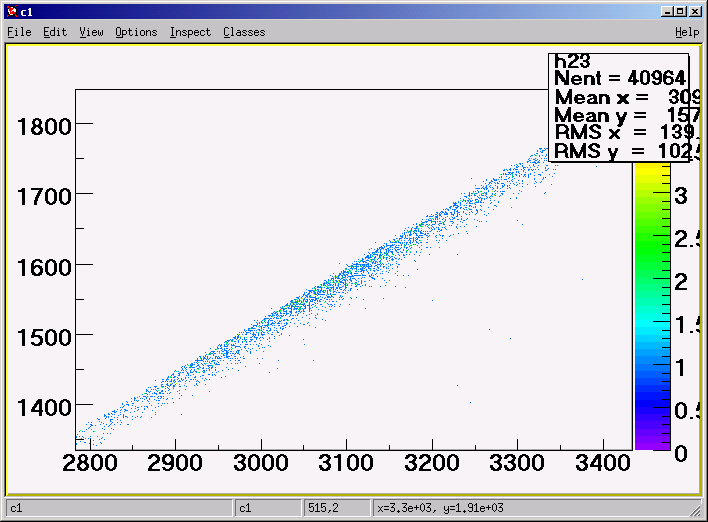Viewport: 708px width, 522px height.
Task: Maximize the c1 canvas window
Action: [x=680, y=12]
